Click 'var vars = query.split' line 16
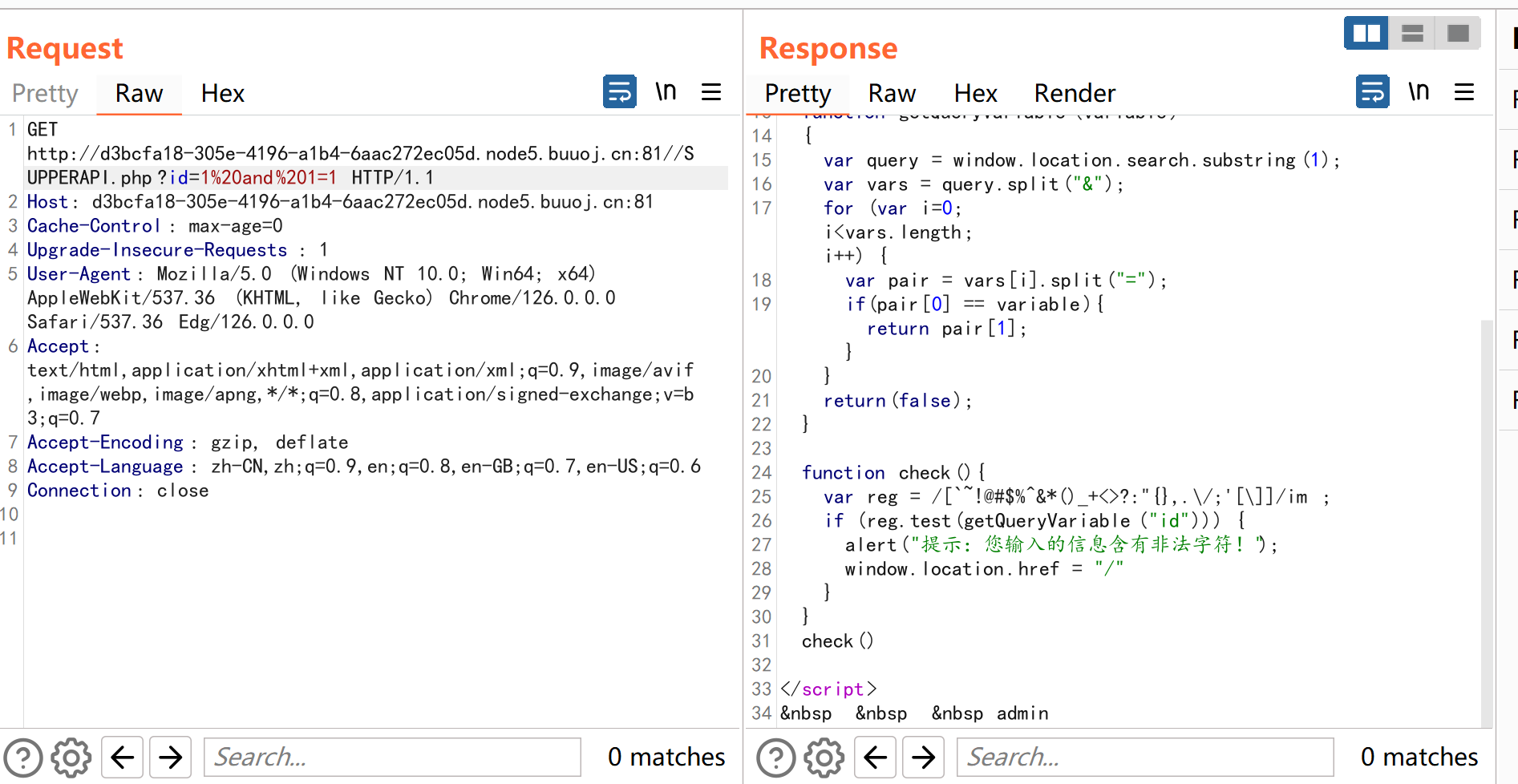Viewport: 1518px width, 784px height. pyautogui.click(x=974, y=184)
